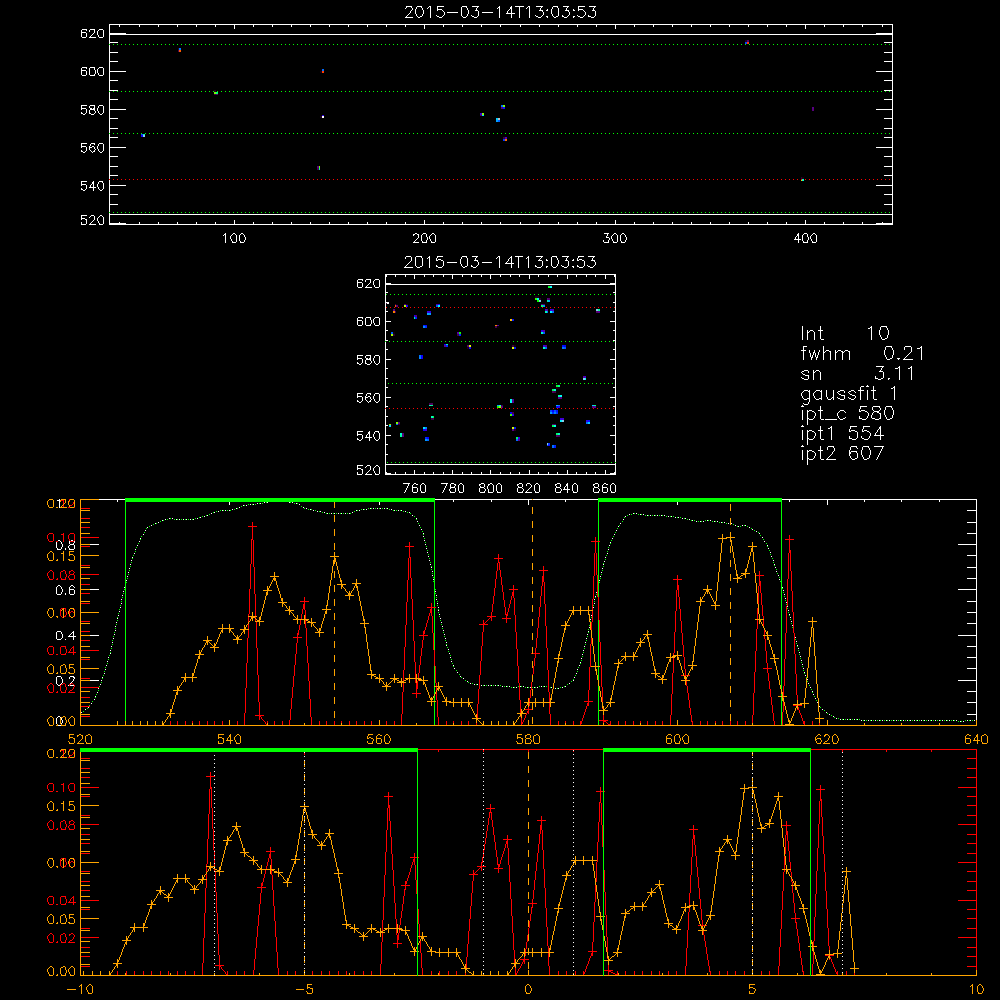Click x-axis label 580 on third plot
Viewport: 1000px width, 1000px height.
(x=528, y=739)
